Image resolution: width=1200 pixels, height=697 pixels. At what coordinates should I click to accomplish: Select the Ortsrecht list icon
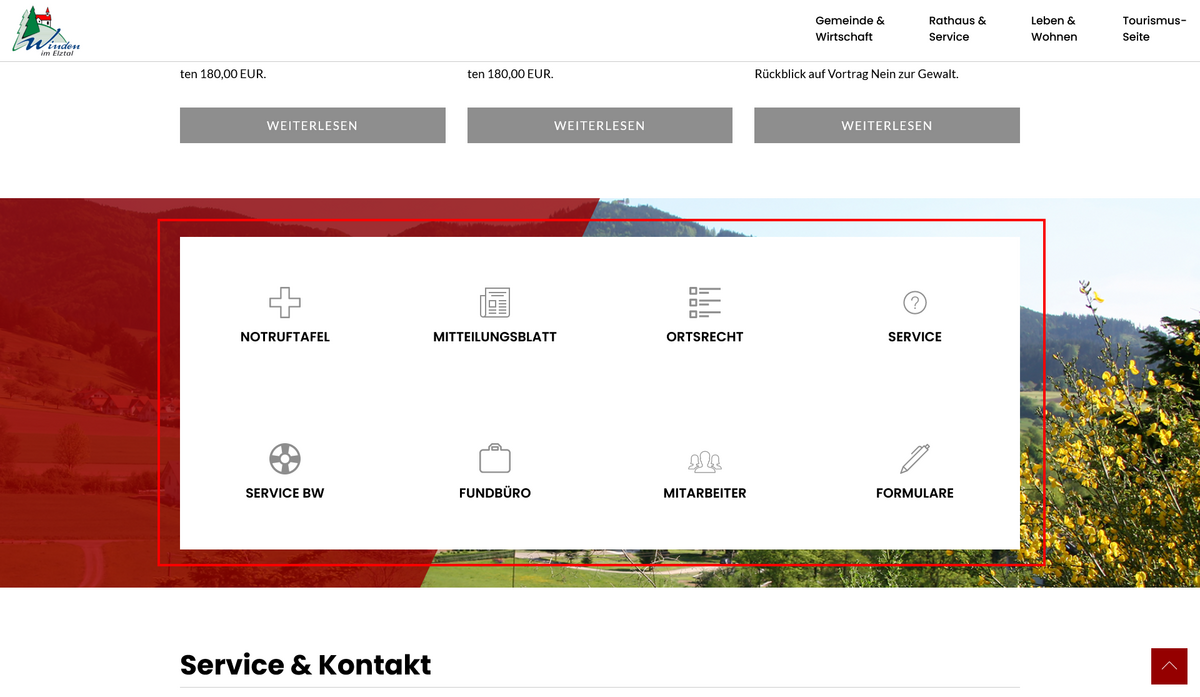click(705, 302)
